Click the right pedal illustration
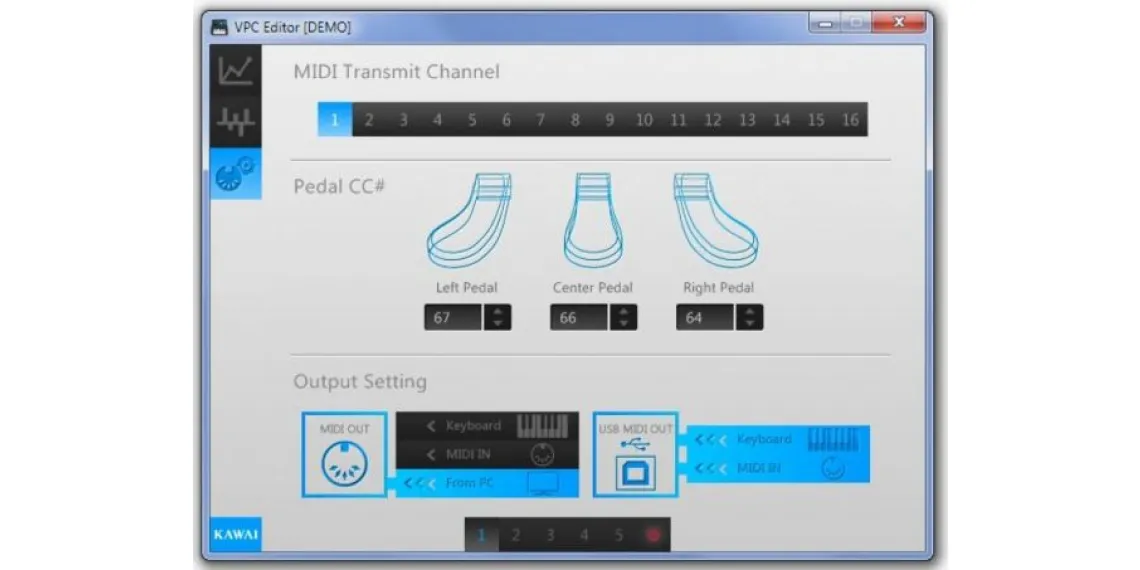Screen dimensions: 1140x570 pos(716,221)
